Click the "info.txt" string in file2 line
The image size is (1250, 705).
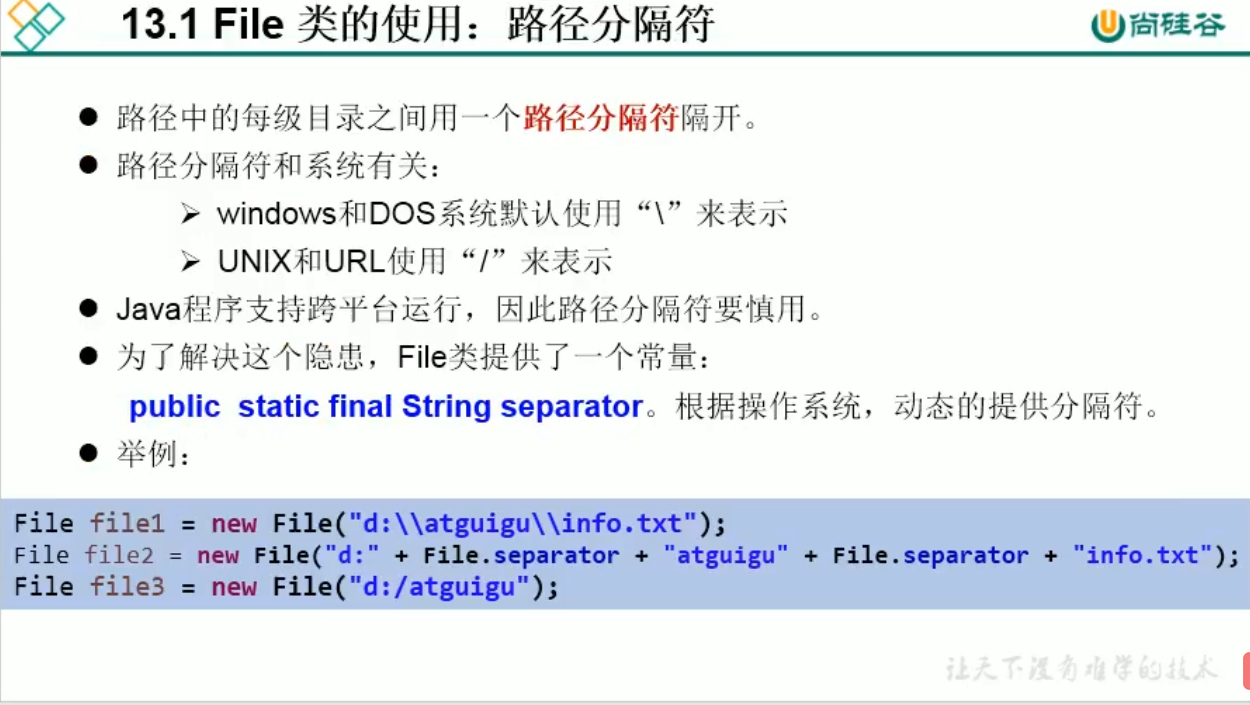point(1142,555)
